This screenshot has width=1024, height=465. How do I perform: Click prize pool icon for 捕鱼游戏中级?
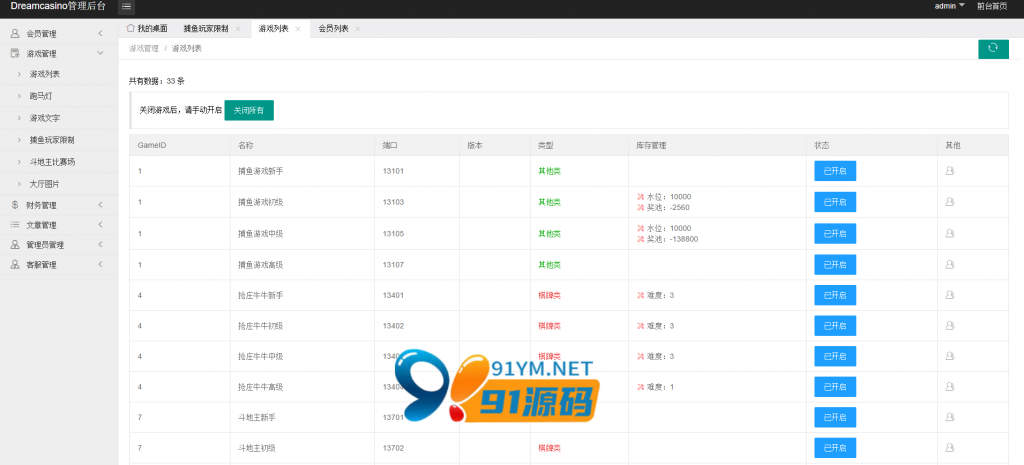click(x=640, y=240)
